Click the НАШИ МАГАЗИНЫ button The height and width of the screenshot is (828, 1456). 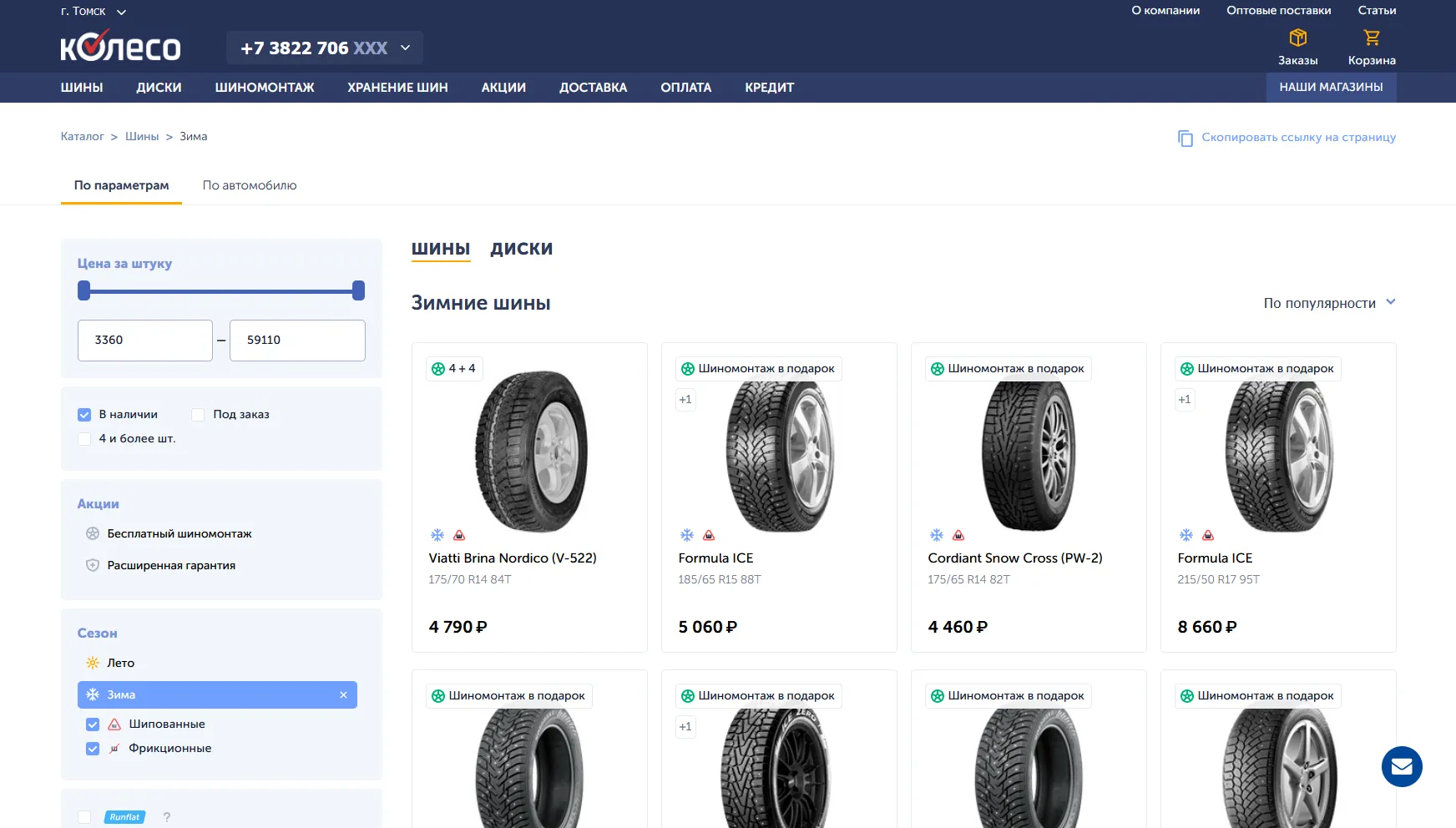(1331, 88)
